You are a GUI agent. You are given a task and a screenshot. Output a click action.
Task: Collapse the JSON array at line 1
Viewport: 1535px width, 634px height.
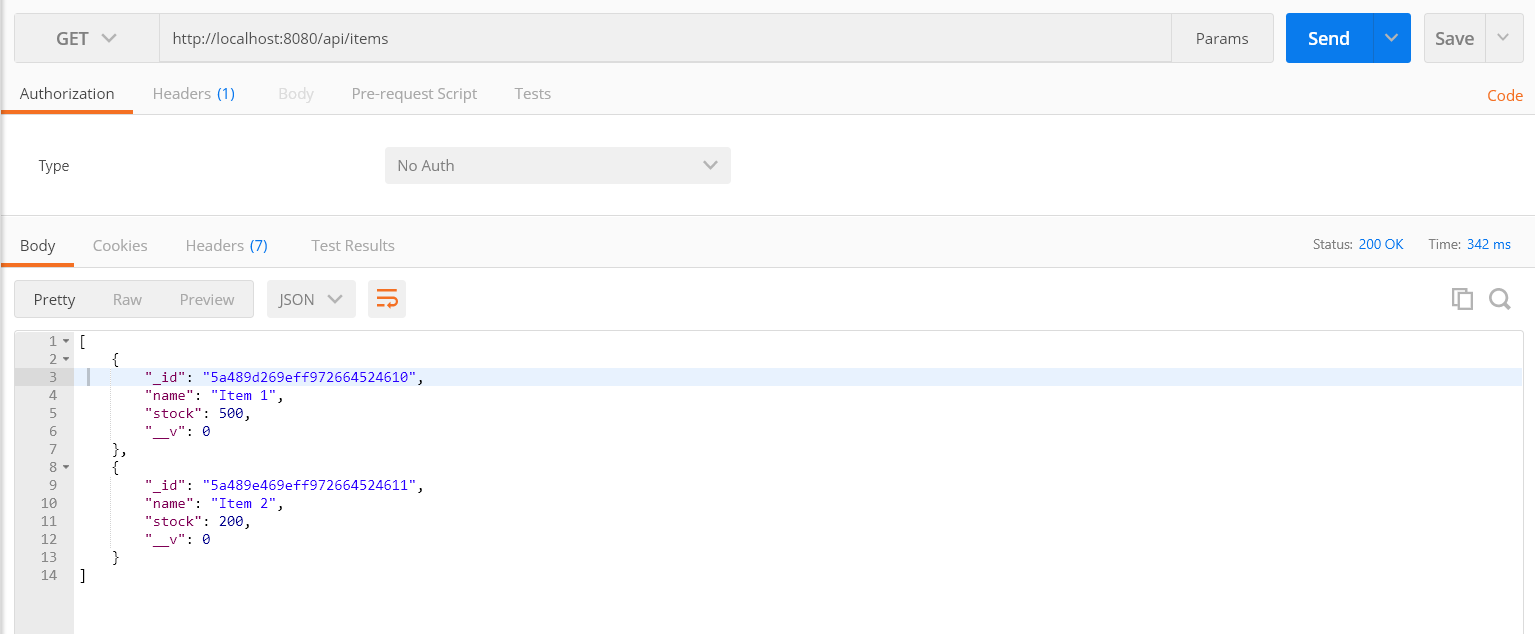[66, 341]
